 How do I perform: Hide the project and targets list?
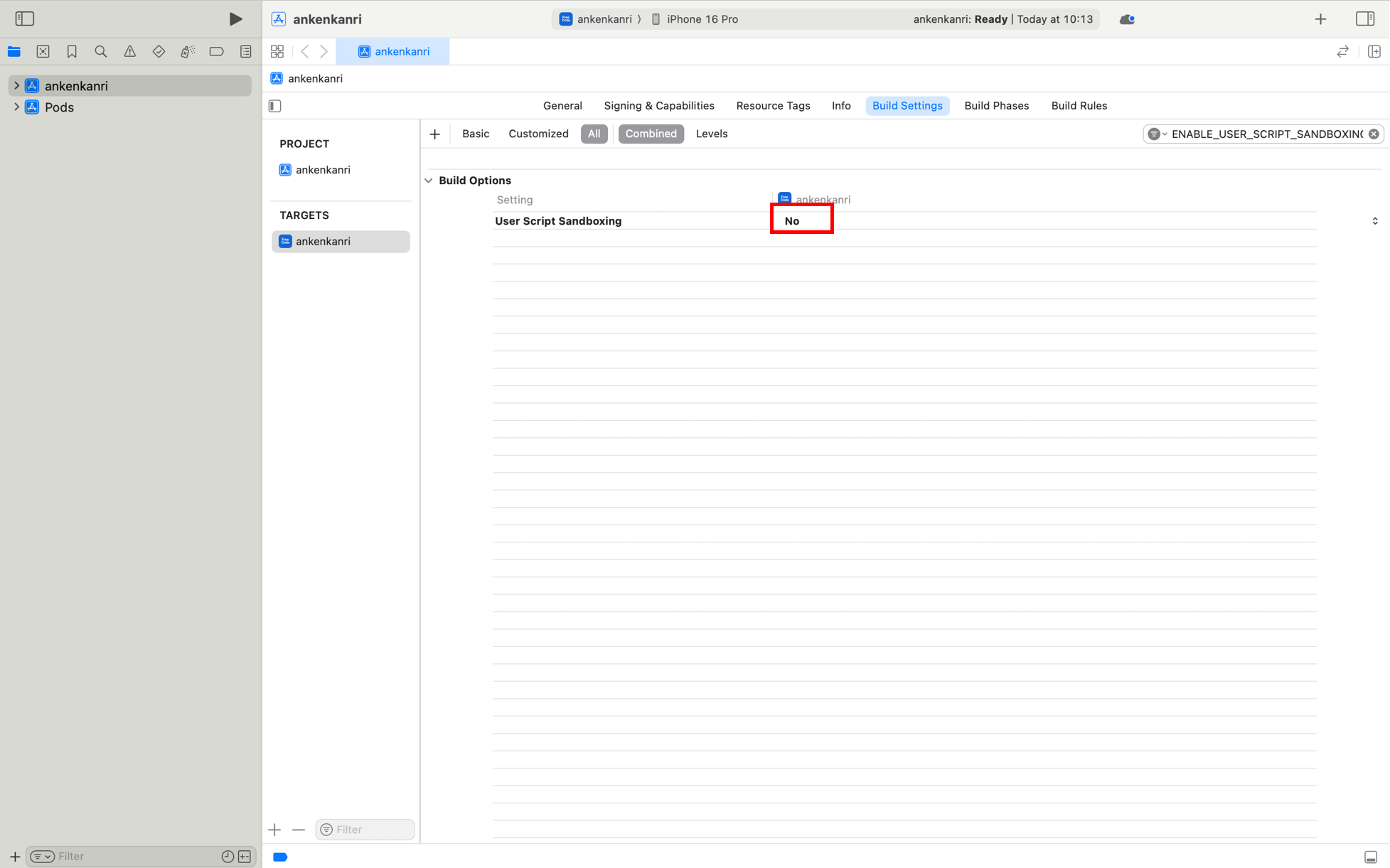tap(275, 106)
